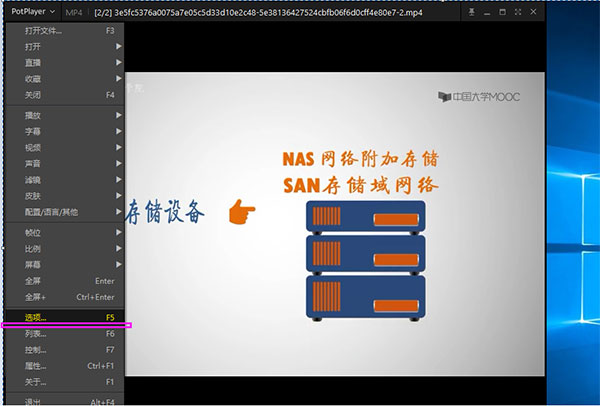Open the 收藏 favorites submenu
The image size is (600, 406).
[x=33, y=78]
